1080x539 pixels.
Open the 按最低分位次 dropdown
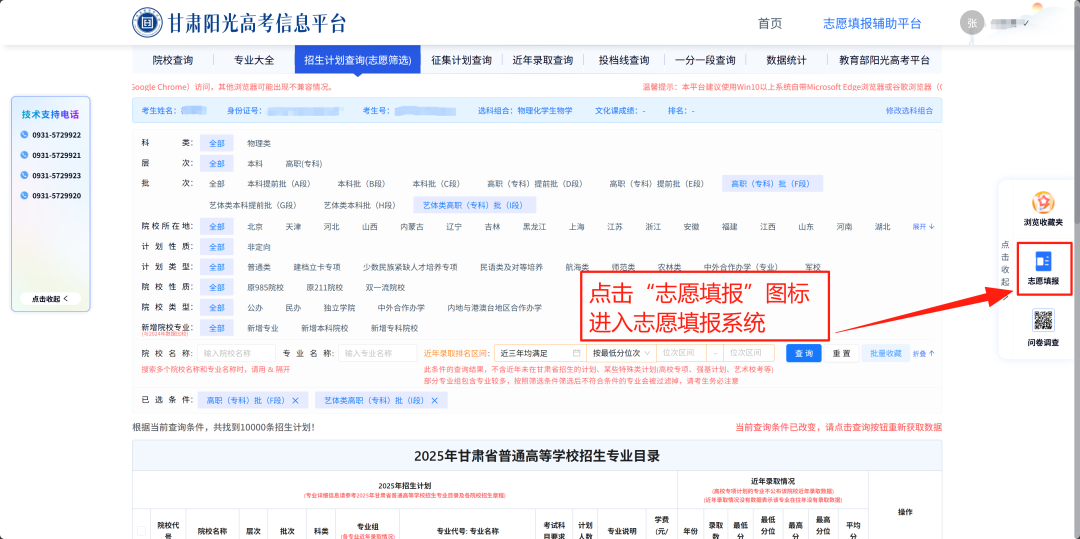coord(621,353)
